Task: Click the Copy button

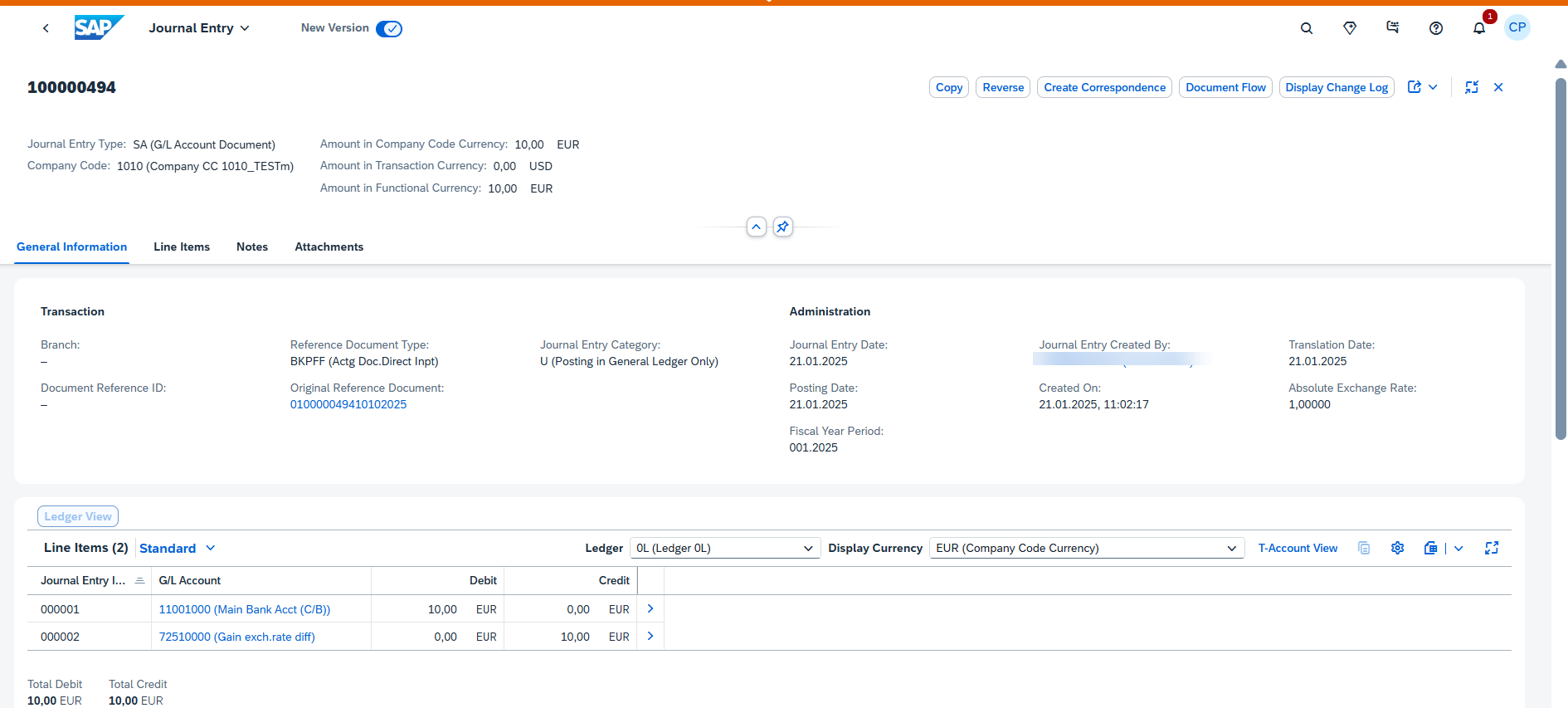Action: (x=949, y=87)
